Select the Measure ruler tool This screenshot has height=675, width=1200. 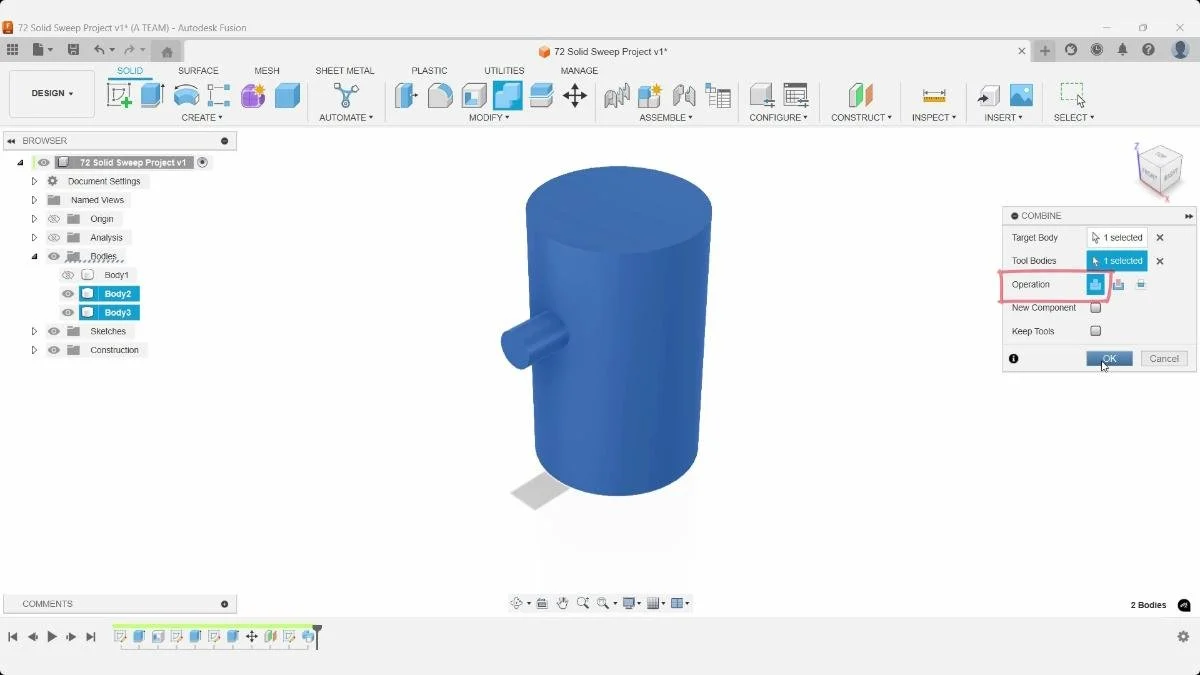click(x=934, y=95)
